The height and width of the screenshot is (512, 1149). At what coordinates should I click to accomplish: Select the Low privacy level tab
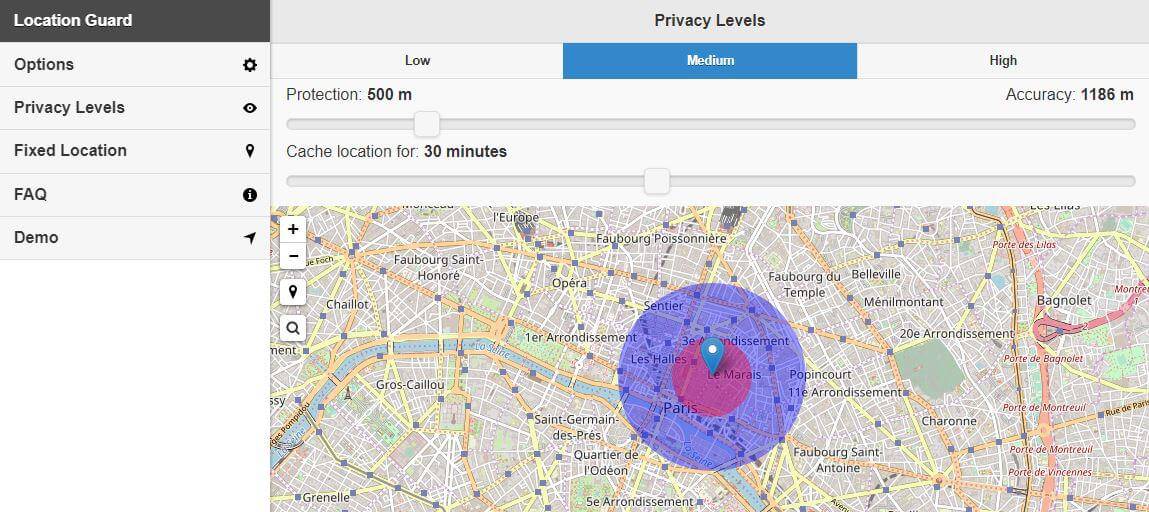click(417, 61)
